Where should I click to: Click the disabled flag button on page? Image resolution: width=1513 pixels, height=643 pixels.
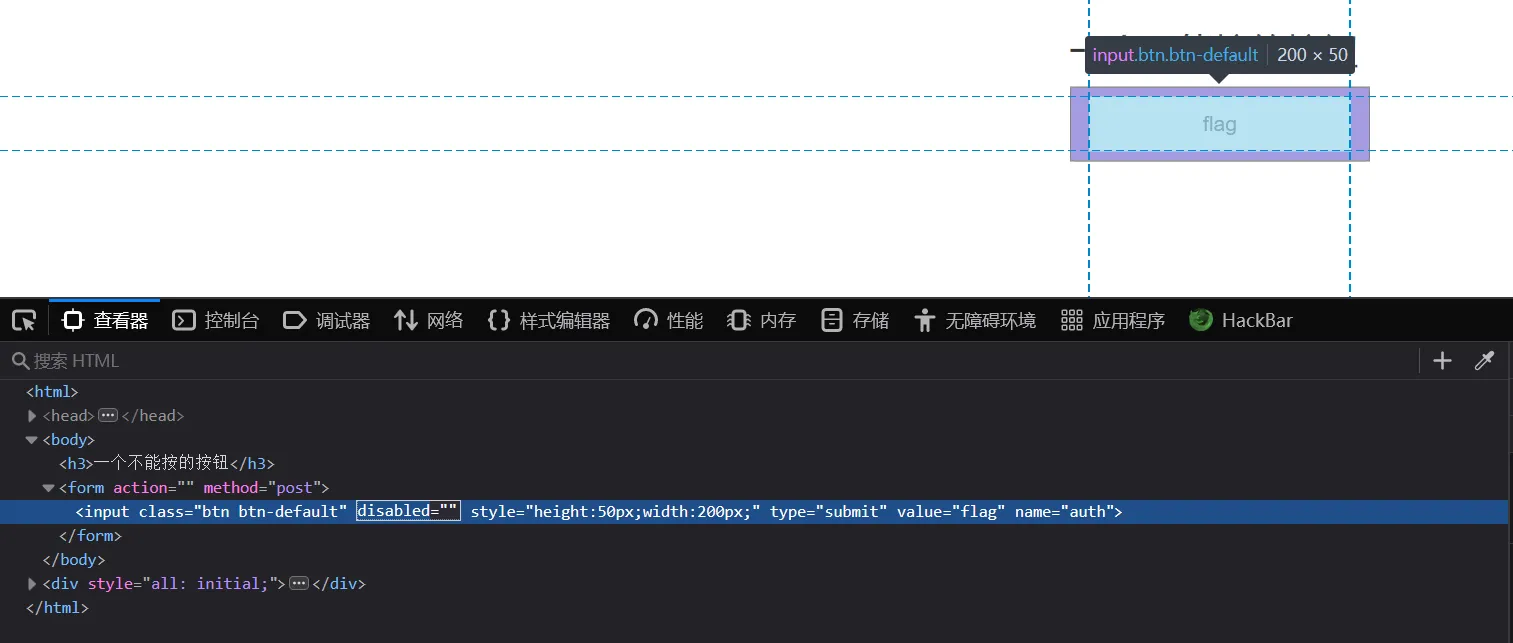tap(1219, 124)
